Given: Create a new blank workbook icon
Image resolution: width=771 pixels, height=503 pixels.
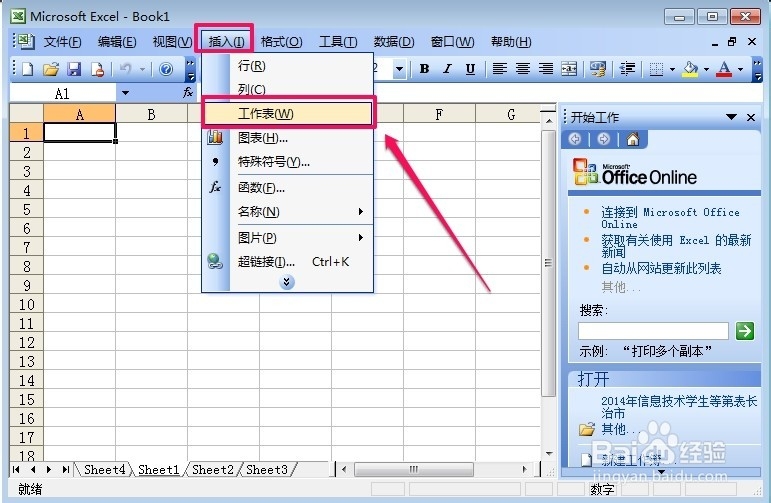Looking at the screenshot, I should coord(28,69).
